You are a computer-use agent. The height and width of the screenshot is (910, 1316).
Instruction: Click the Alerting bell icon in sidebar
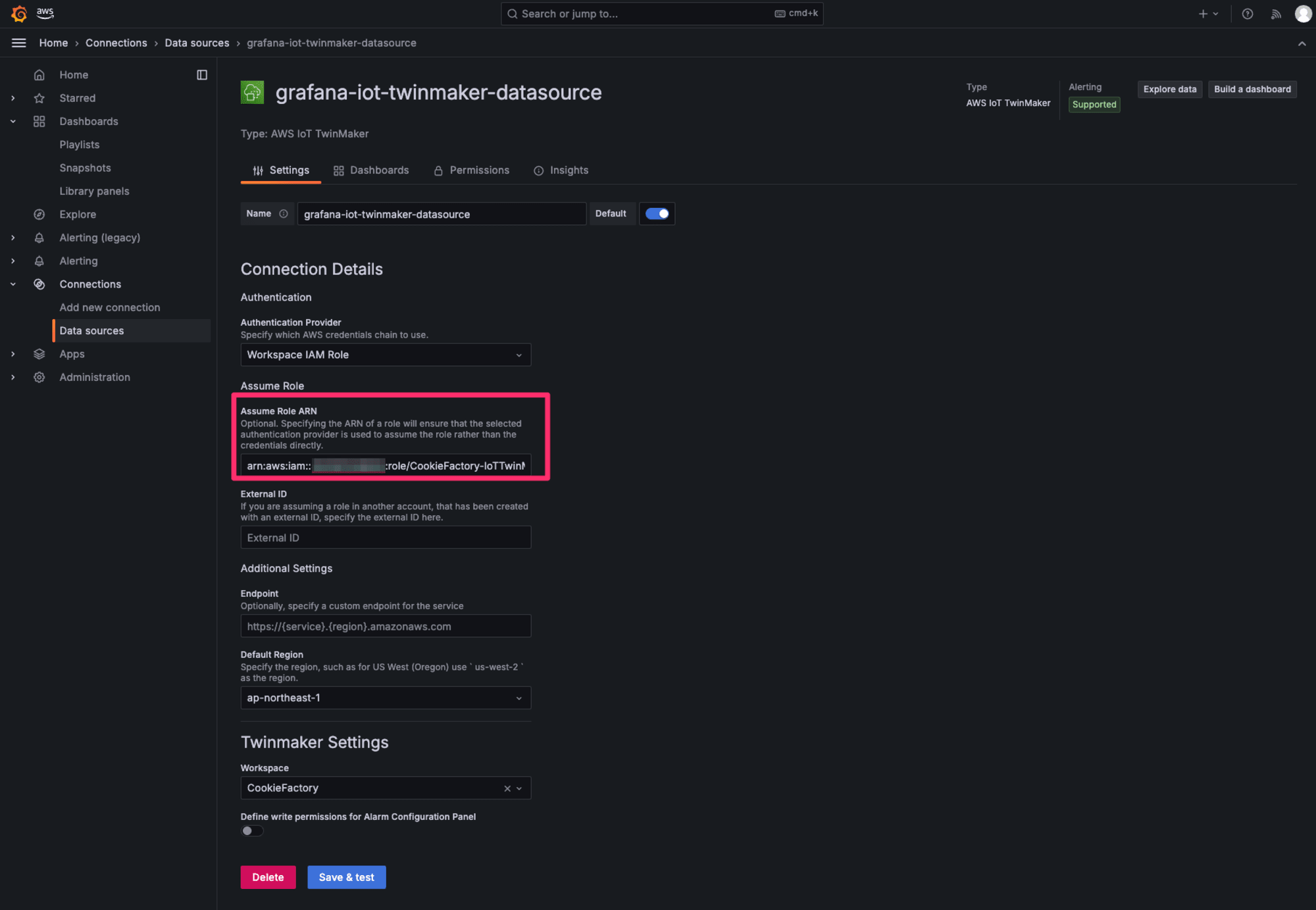[39, 261]
